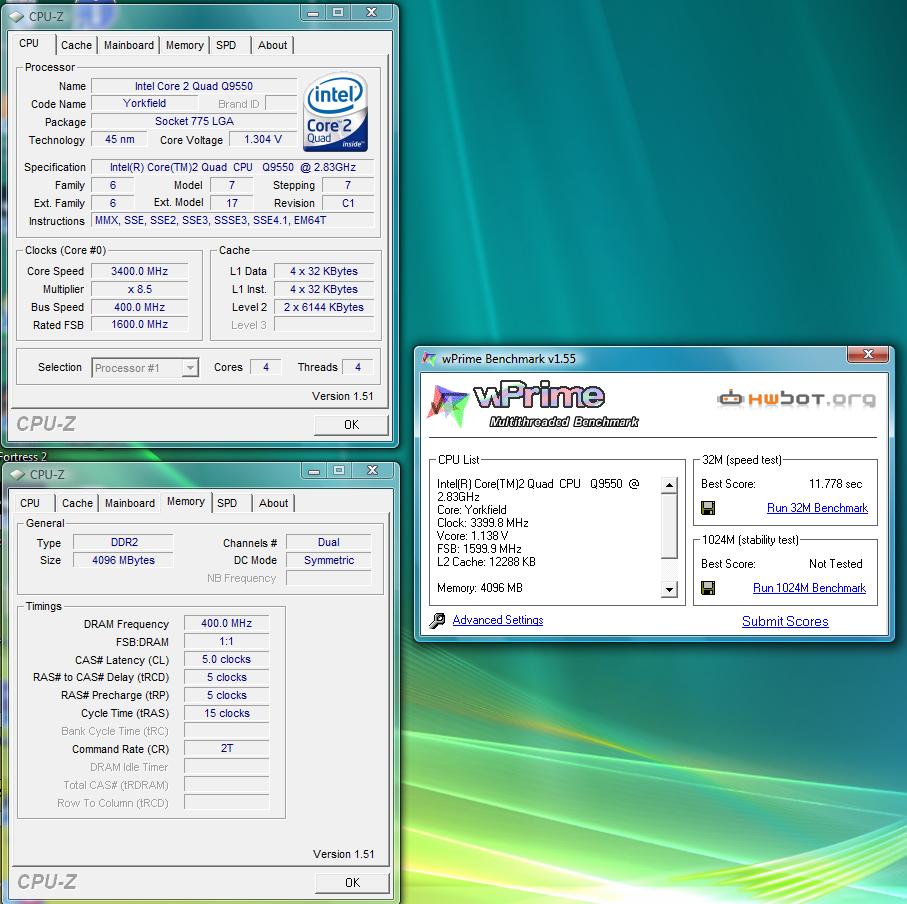Open the Cache tab in bottom CPU-Z window
The image size is (907, 904).
(78, 503)
